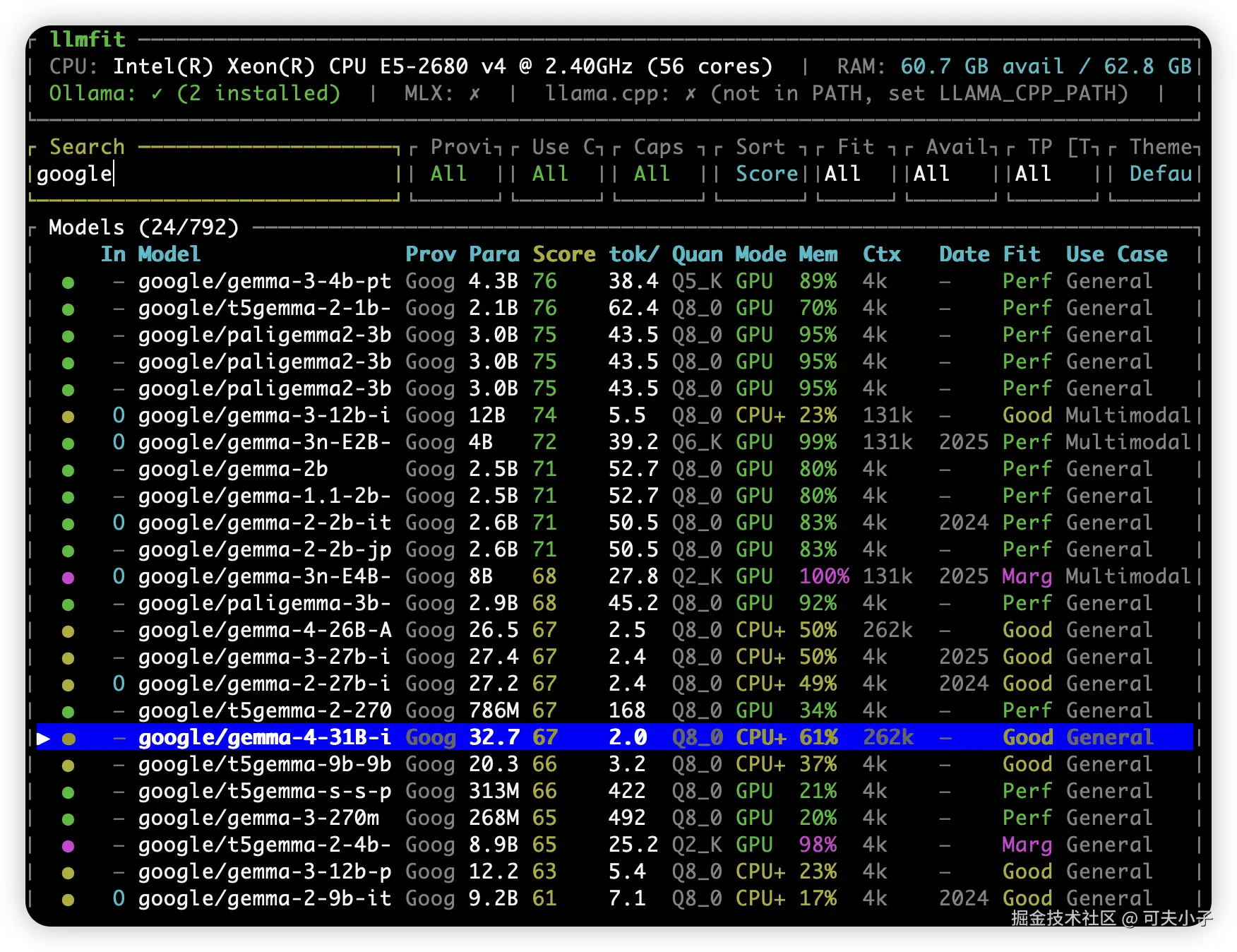Click the yellow dot for google/gemma-2-27b-i
1237x952 pixels.
[x=68, y=685]
